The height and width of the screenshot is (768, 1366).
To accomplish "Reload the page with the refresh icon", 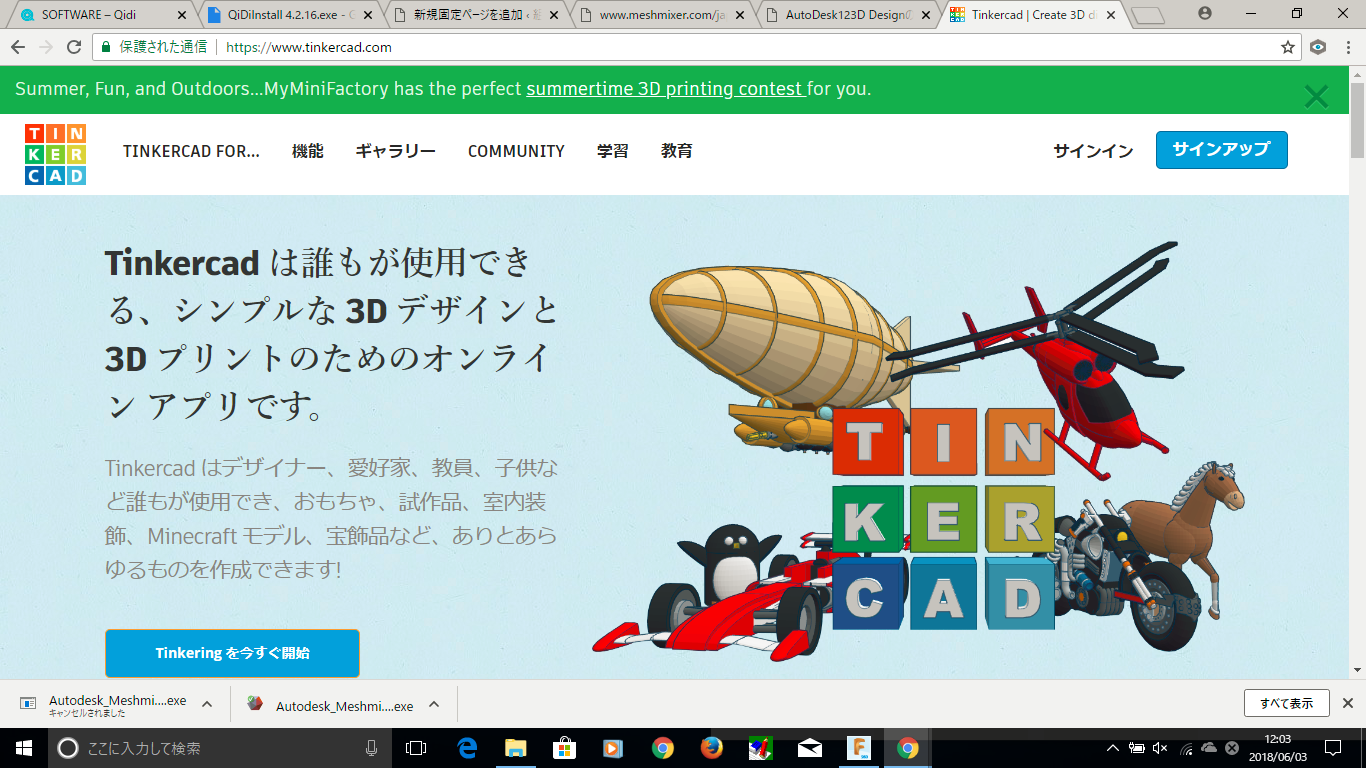I will 74,47.
